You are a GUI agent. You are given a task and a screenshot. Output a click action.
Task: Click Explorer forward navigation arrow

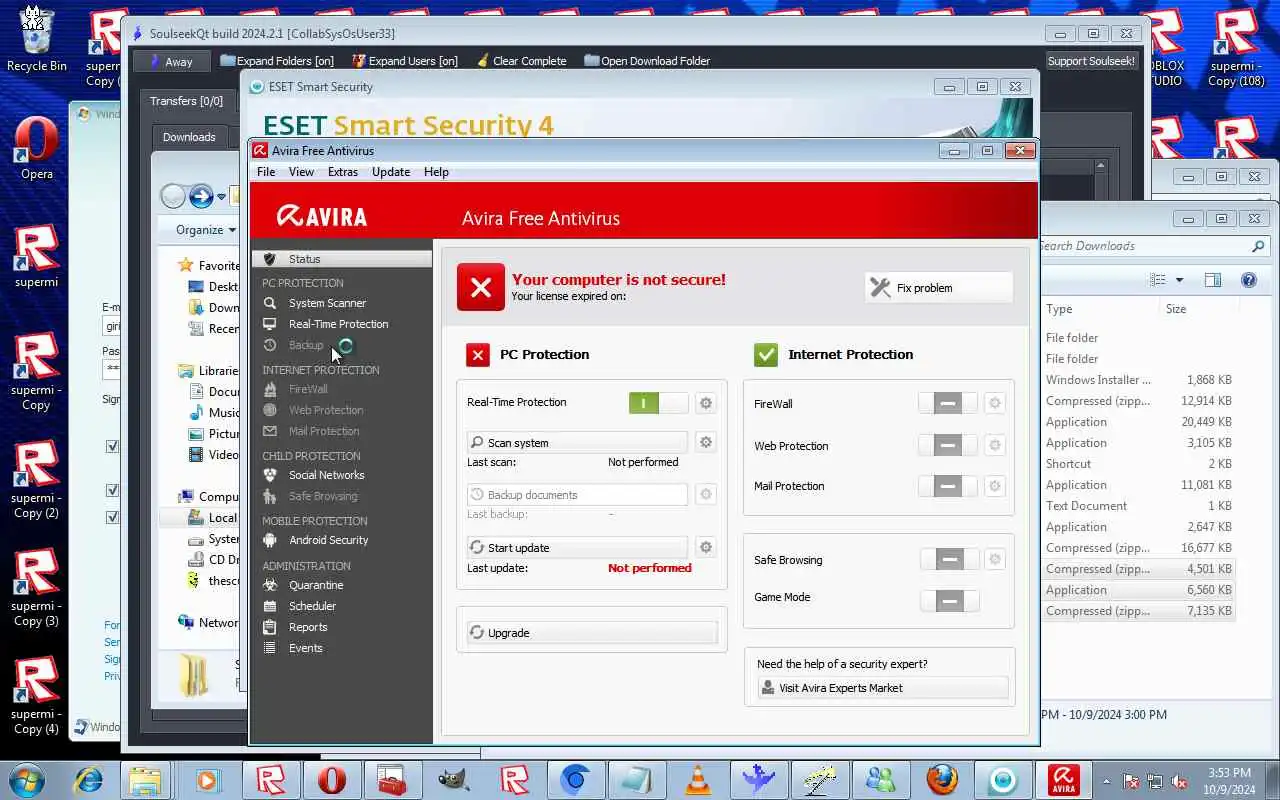click(201, 196)
